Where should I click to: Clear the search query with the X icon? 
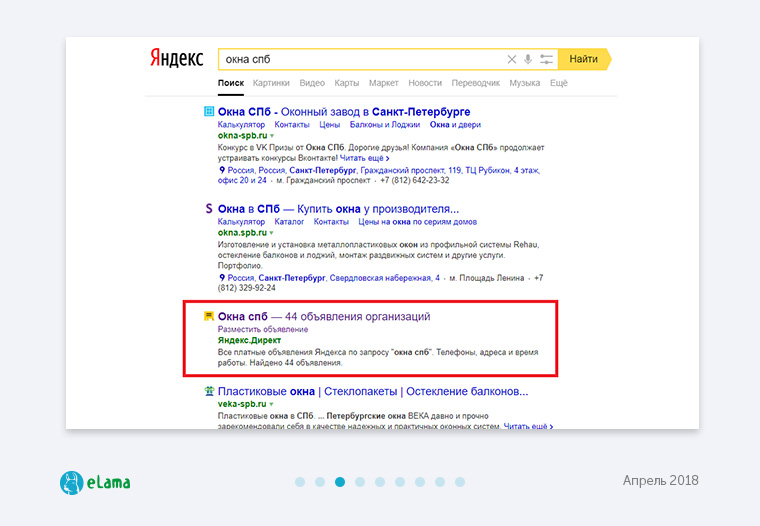[x=512, y=60]
